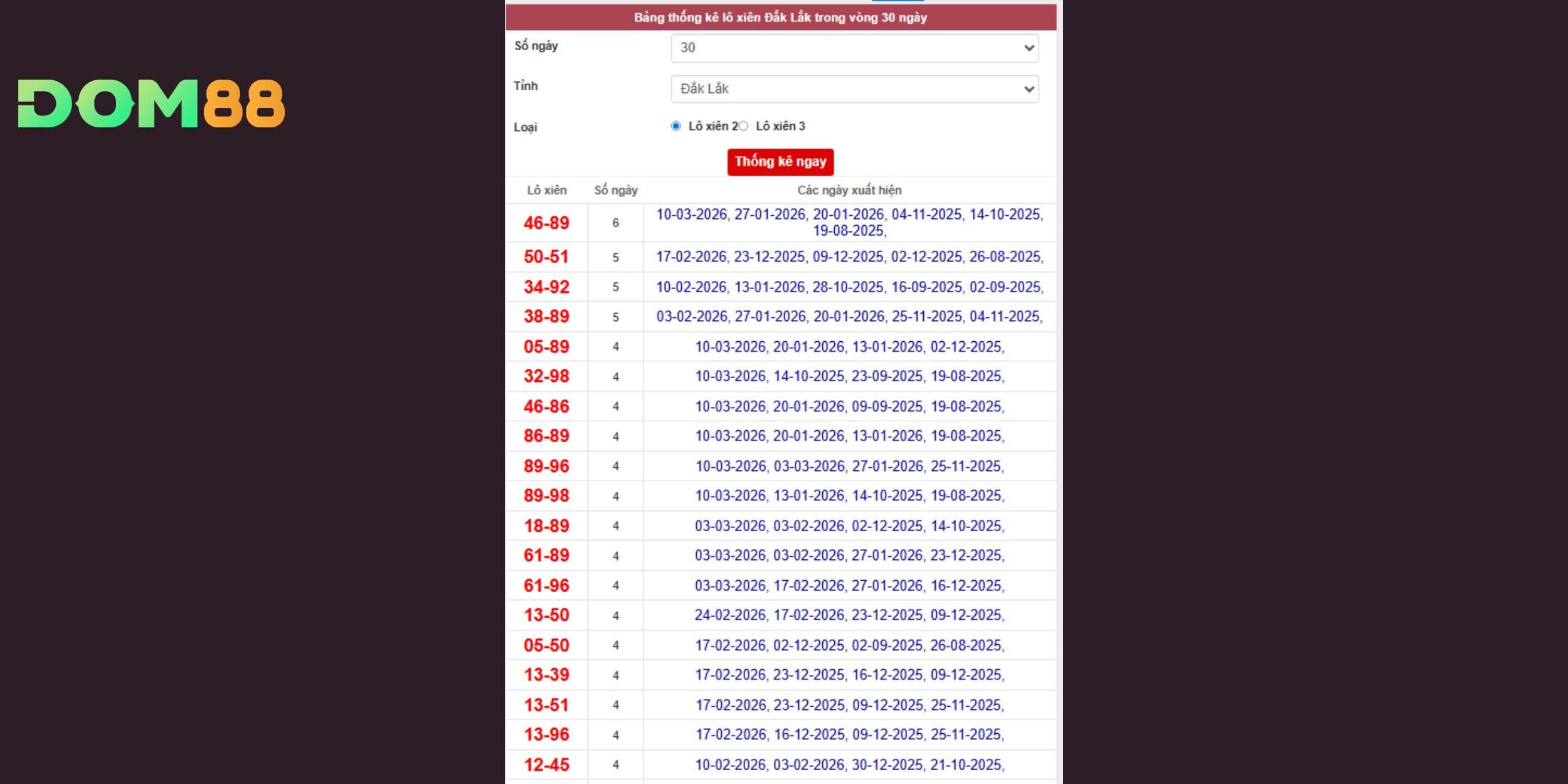1568x784 pixels.
Task: Open date 19-08-2025 in the 32-98 row
Action: click(966, 376)
